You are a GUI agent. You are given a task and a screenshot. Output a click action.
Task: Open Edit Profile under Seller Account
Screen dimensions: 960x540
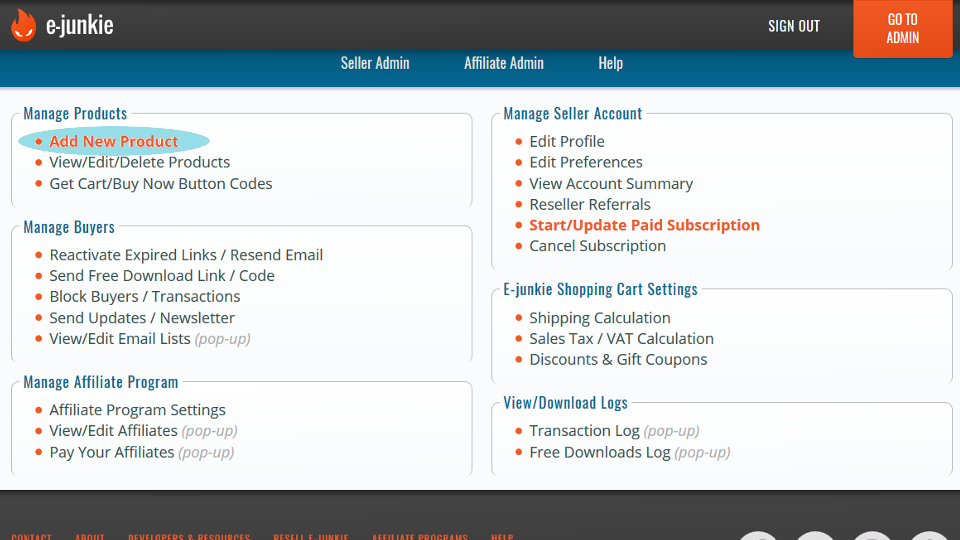(x=567, y=142)
